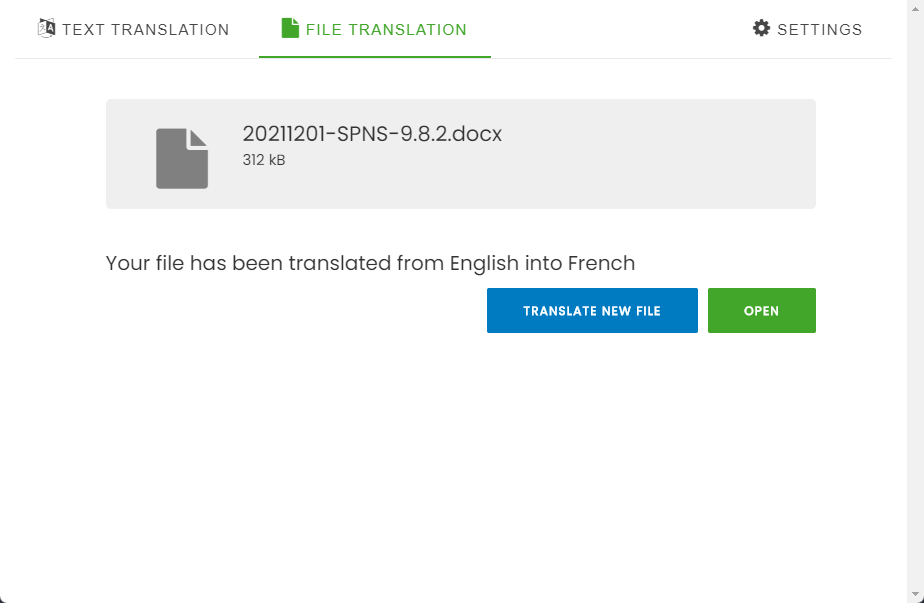Click the scrollbar down arrow
Viewport: 924px width, 603px height.
(915, 594)
